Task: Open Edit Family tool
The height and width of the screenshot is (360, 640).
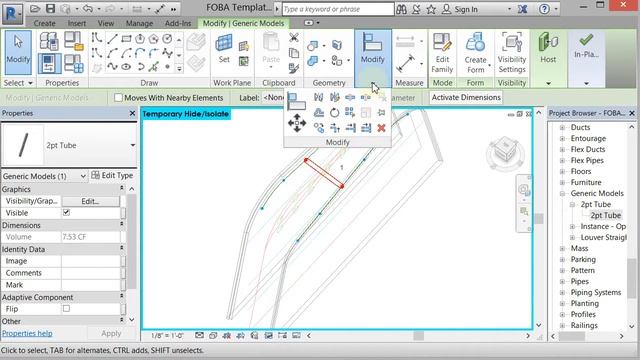Action: (x=442, y=53)
